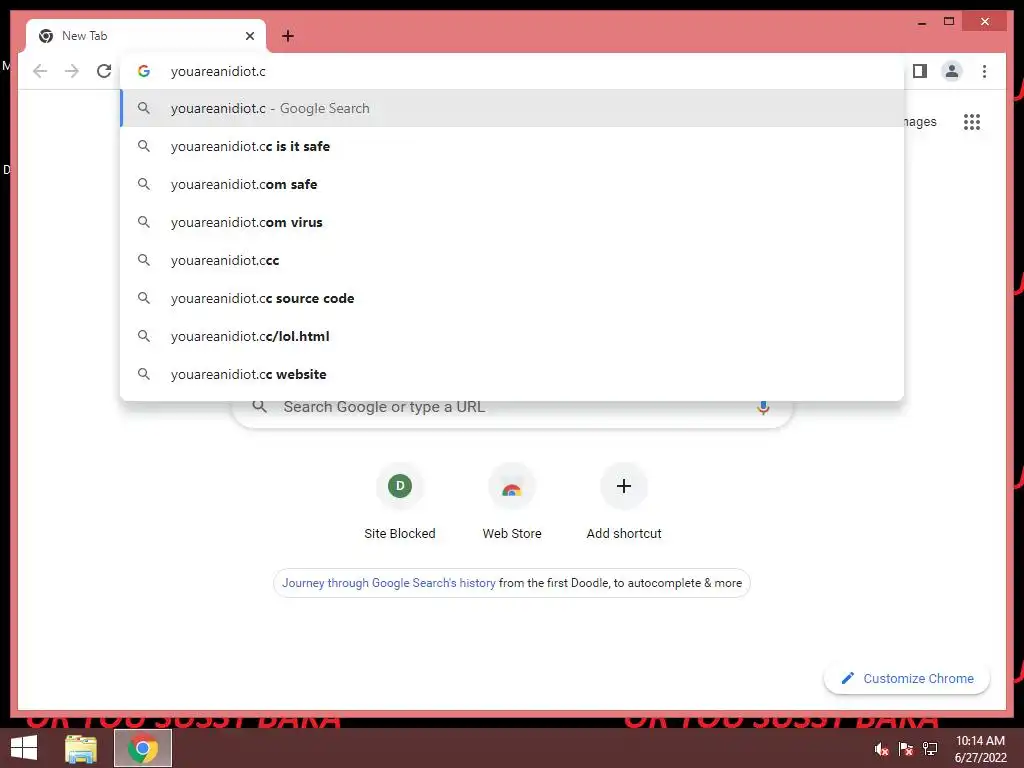Open the Web Store shortcut
The width and height of the screenshot is (1024, 768).
[512, 501]
